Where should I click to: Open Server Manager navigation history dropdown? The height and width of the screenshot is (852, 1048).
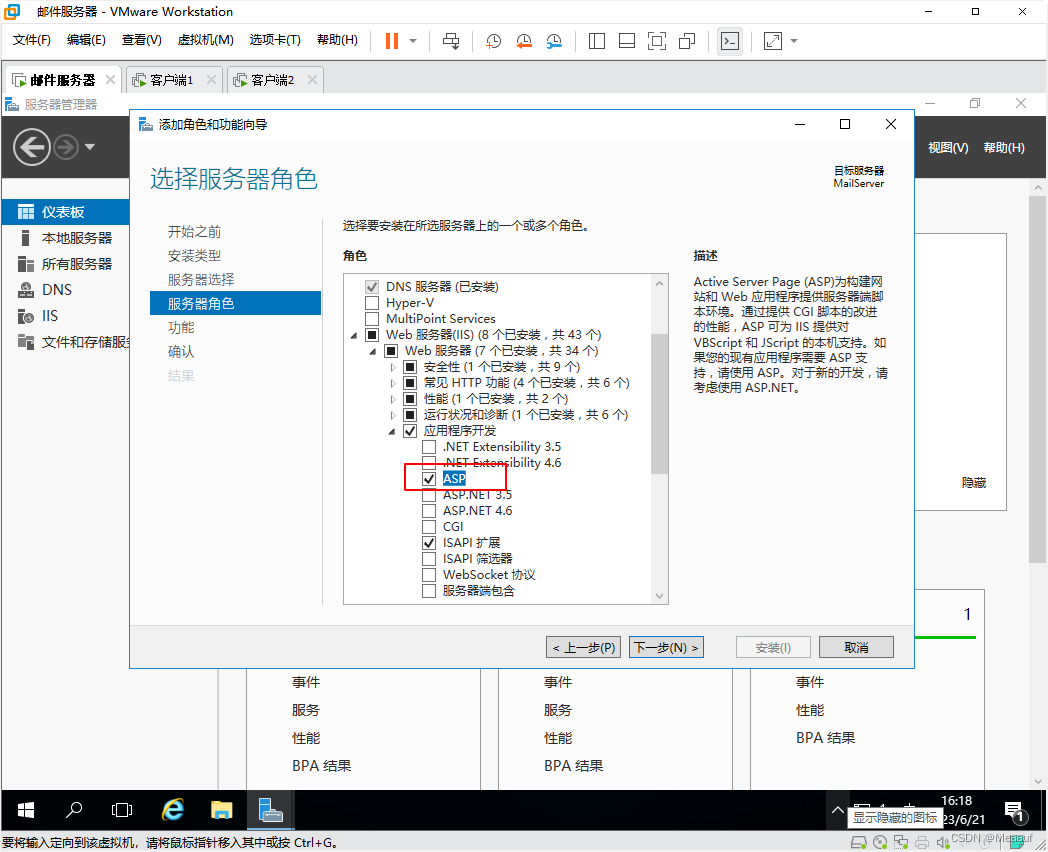click(90, 146)
